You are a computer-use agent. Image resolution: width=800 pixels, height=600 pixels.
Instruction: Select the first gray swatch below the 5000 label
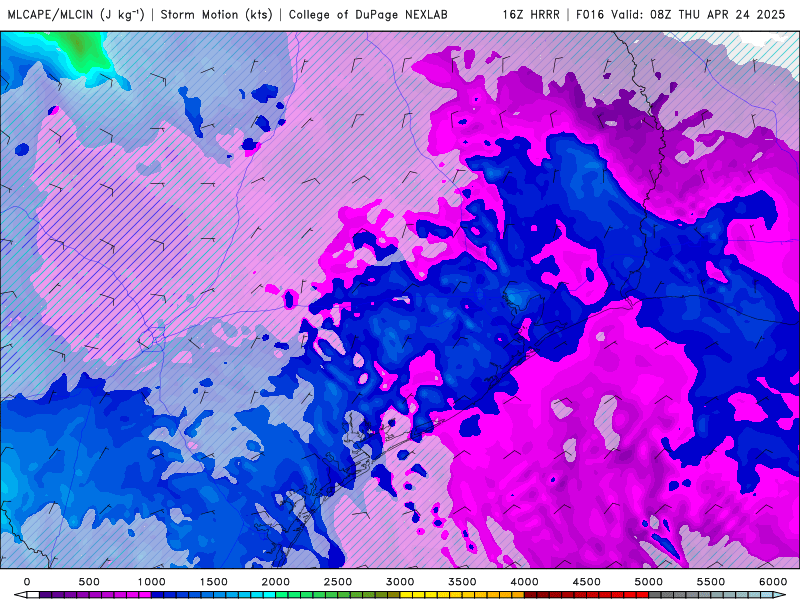click(655, 595)
